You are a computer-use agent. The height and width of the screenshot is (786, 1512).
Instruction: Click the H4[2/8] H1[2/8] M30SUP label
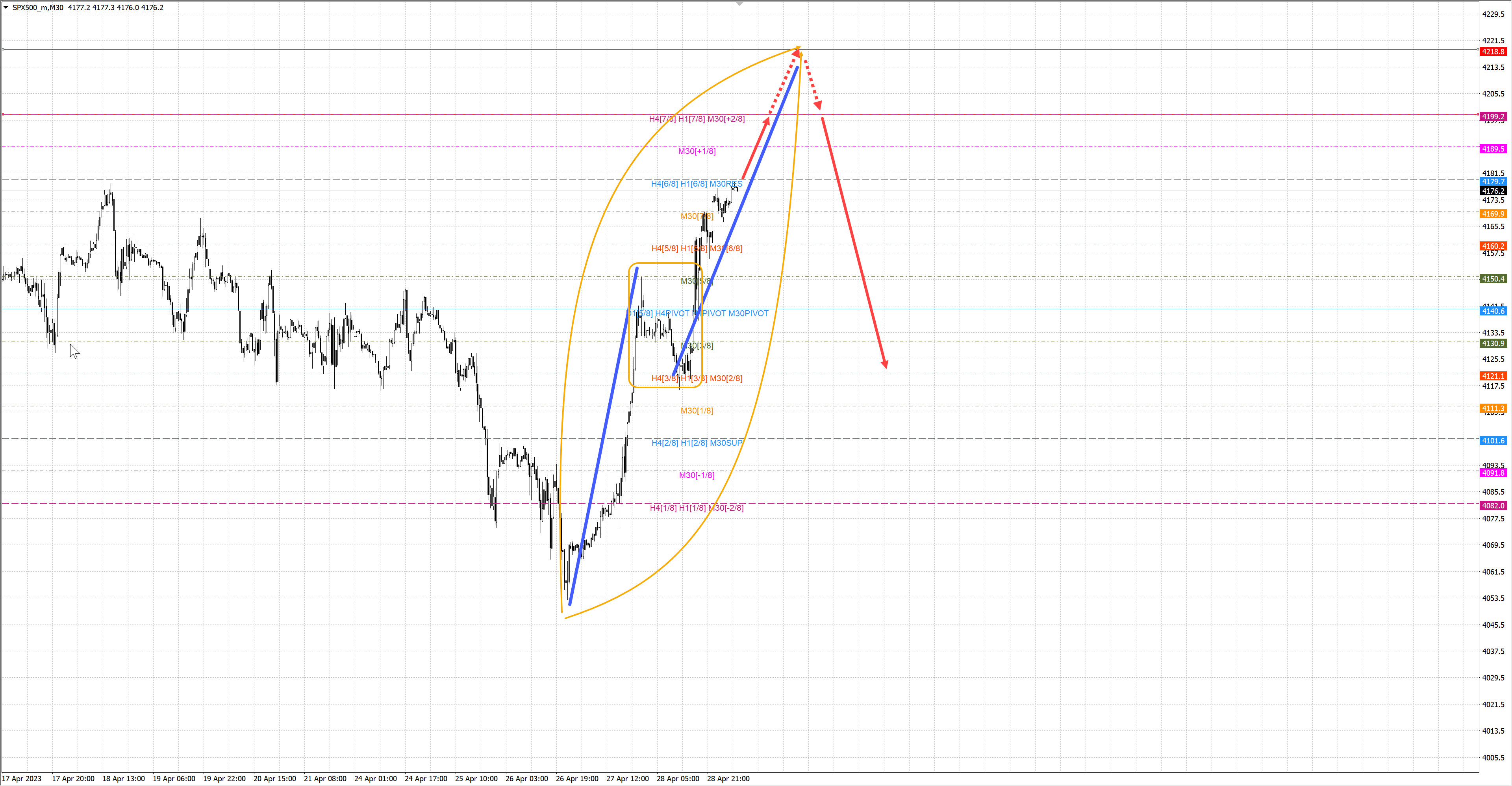(x=697, y=443)
